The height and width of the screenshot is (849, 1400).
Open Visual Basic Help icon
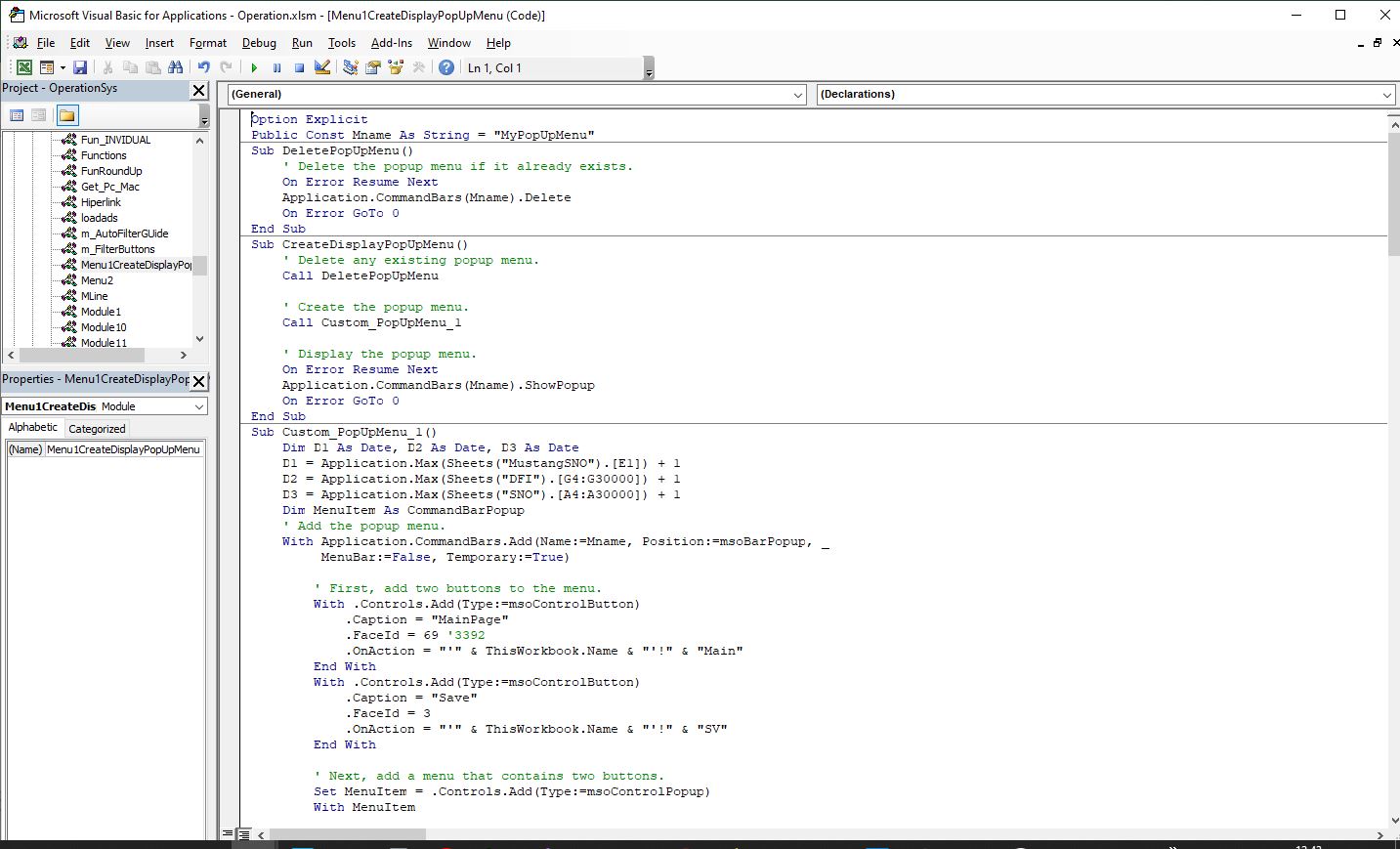[x=446, y=67]
